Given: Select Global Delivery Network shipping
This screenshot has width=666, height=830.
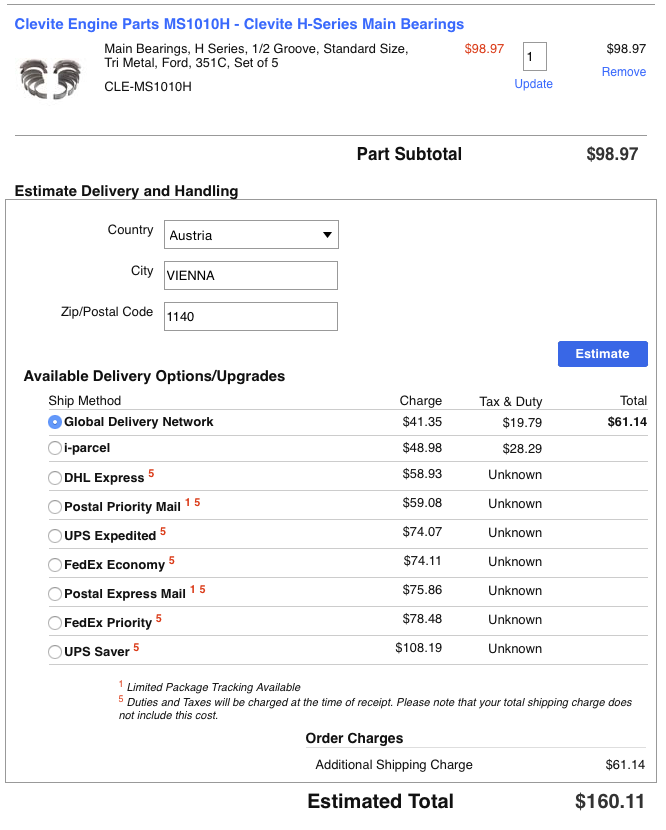Looking at the screenshot, I should (x=55, y=422).
